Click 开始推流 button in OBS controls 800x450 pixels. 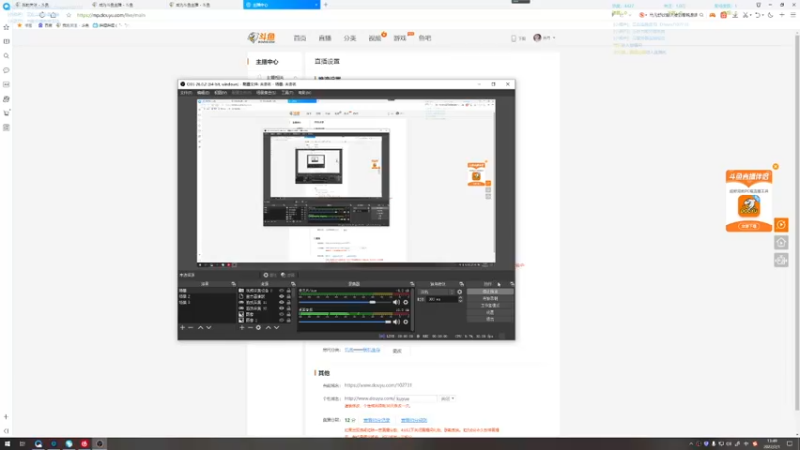click(x=490, y=292)
